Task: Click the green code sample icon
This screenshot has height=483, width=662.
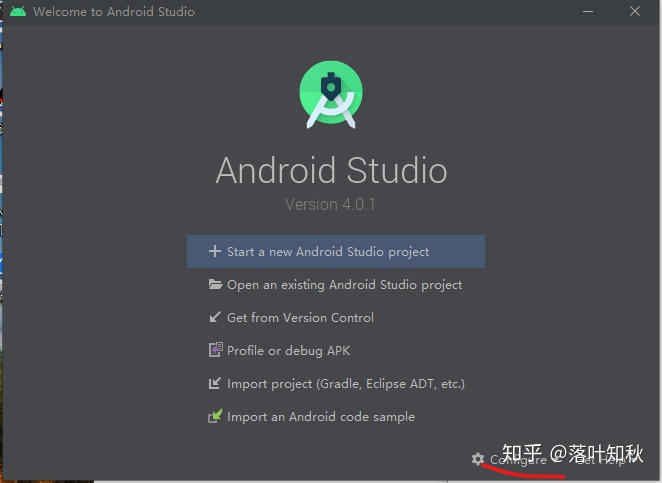Action: [215, 416]
